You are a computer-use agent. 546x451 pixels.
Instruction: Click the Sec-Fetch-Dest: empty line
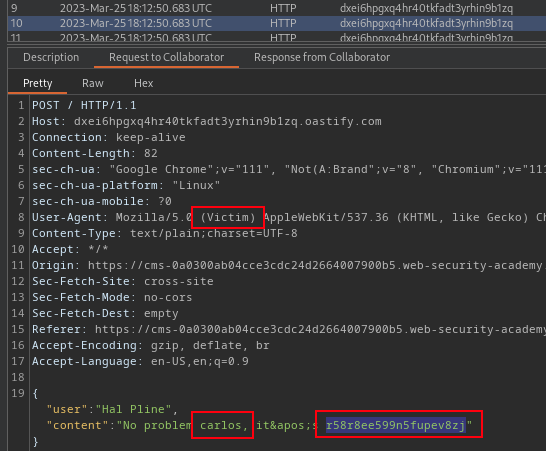tap(105, 314)
